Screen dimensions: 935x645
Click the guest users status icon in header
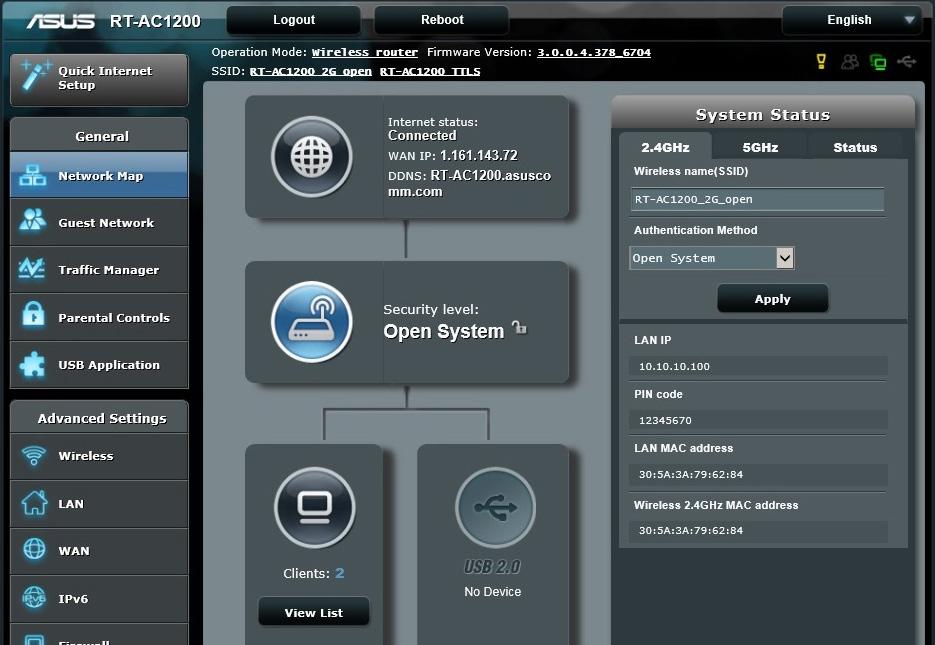click(x=850, y=61)
